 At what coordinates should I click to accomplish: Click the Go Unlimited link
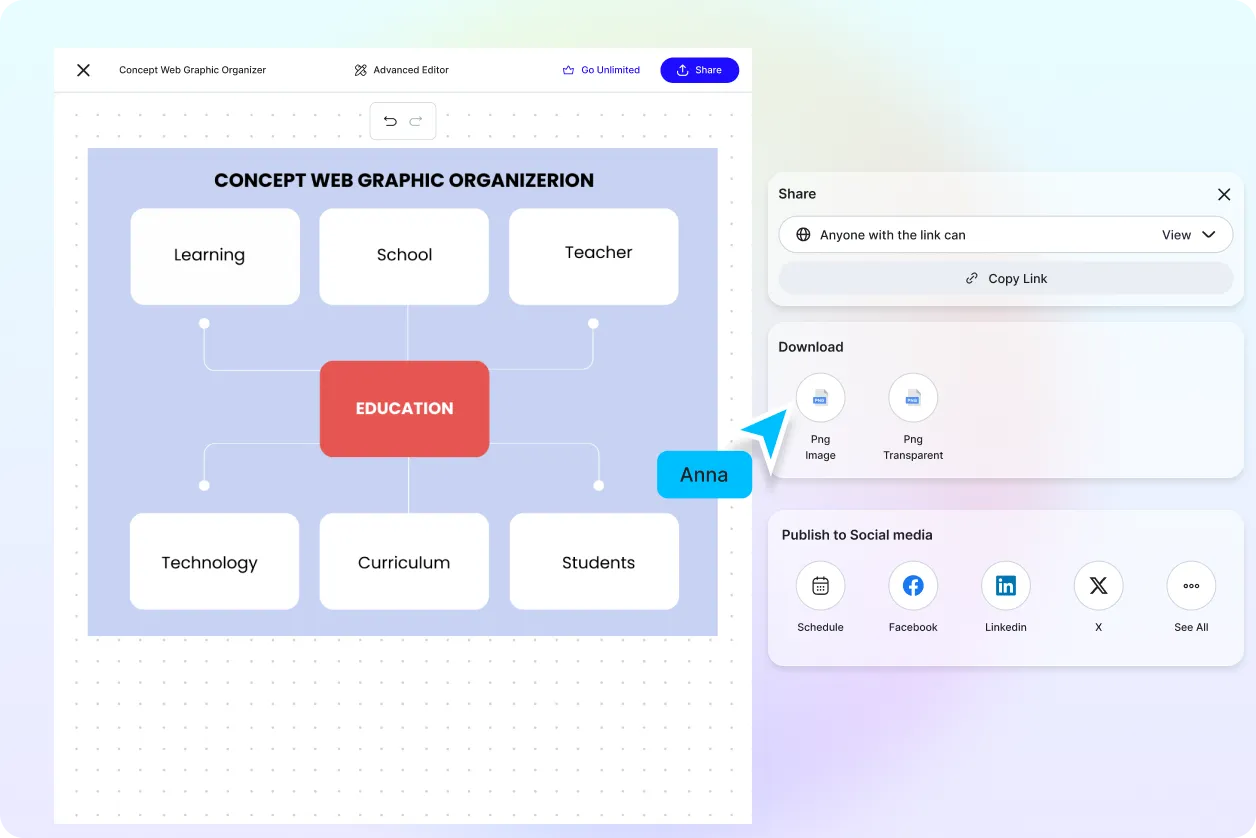coord(601,70)
